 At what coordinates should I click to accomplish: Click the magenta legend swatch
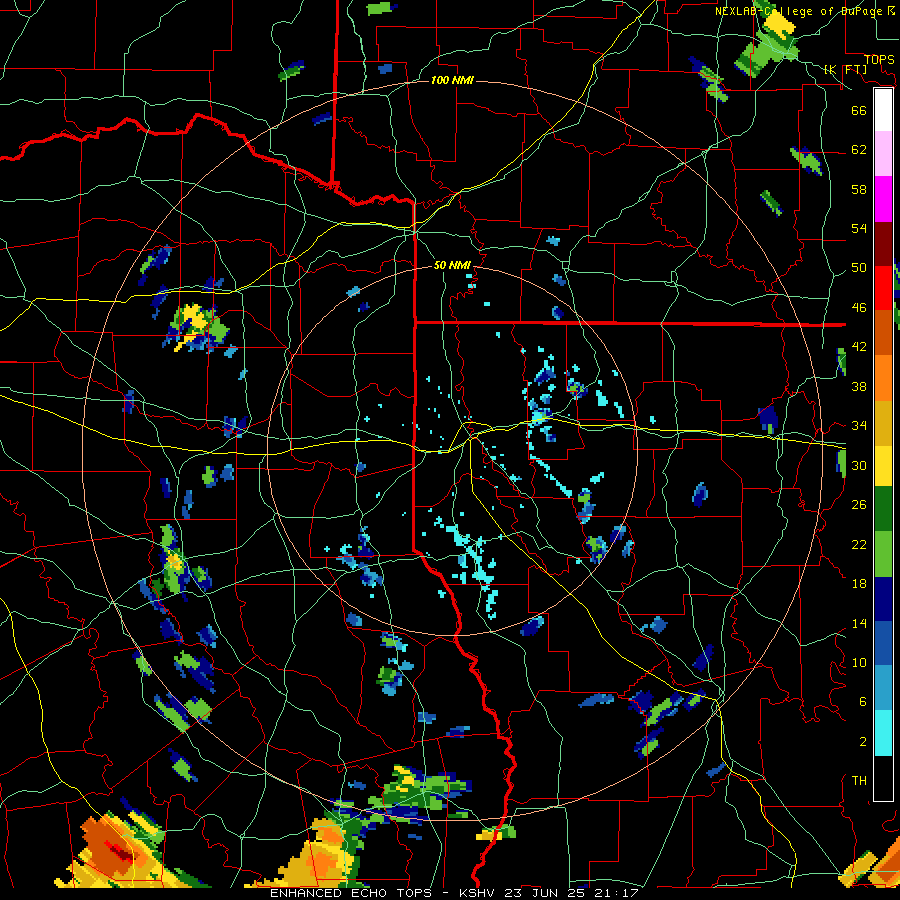[x=883, y=199]
